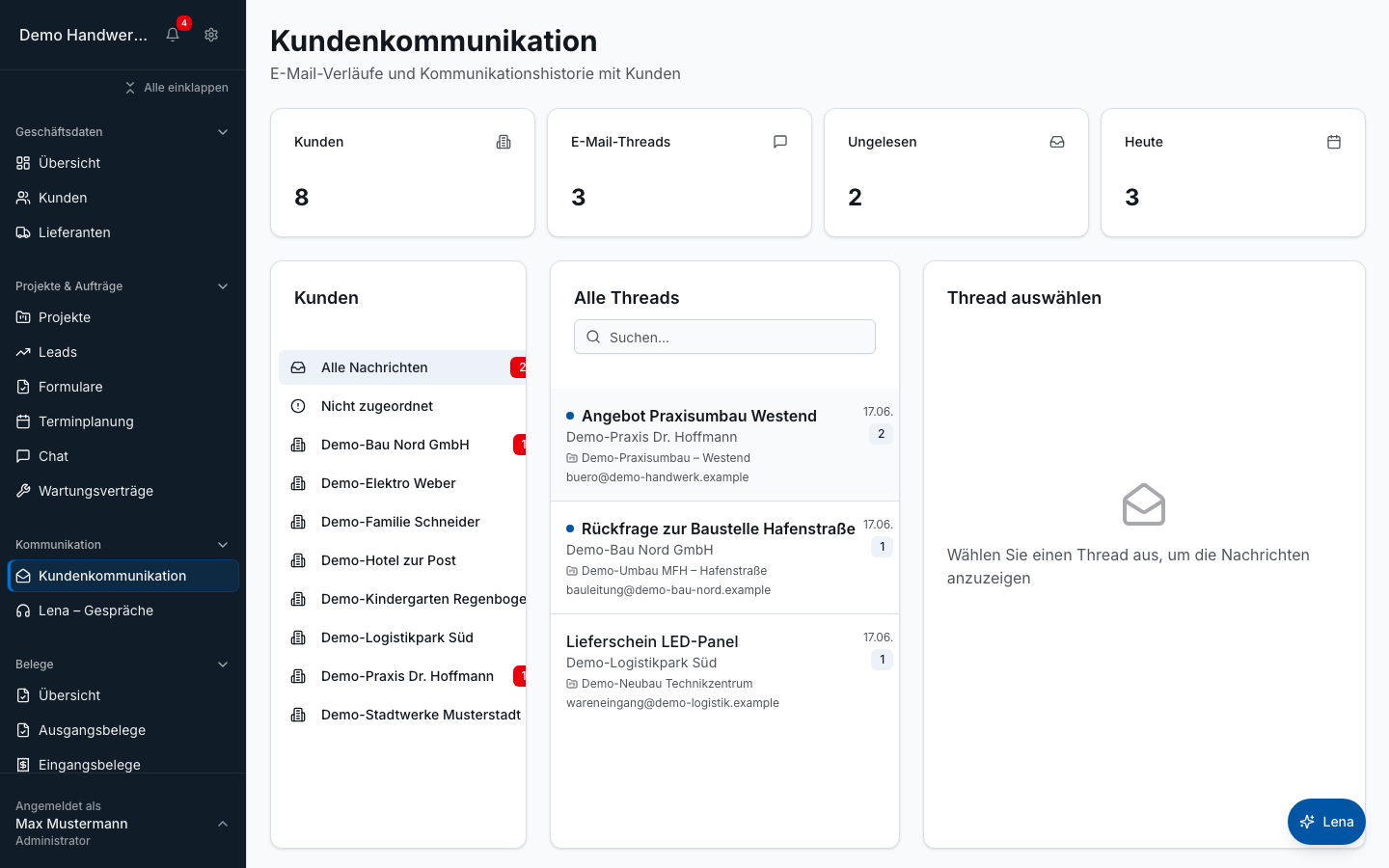
Task: Select customer Demo-Stadtwerke Musterstadt
Action: pos(402,715)
